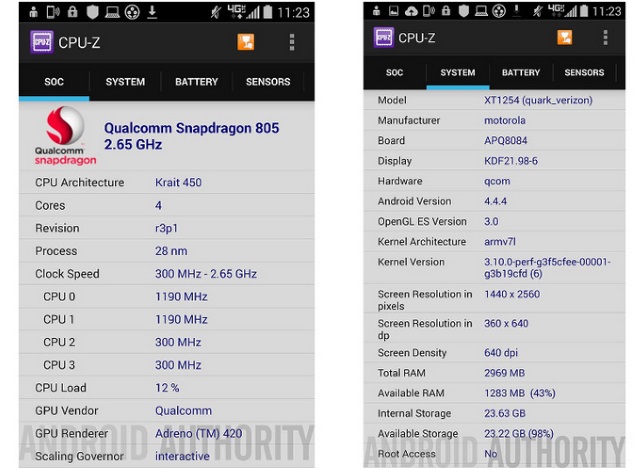Image resolution: width=635 pixels, height=468 pixels.
Task: Tap CPU 3 row
Action: click(166, 365)
